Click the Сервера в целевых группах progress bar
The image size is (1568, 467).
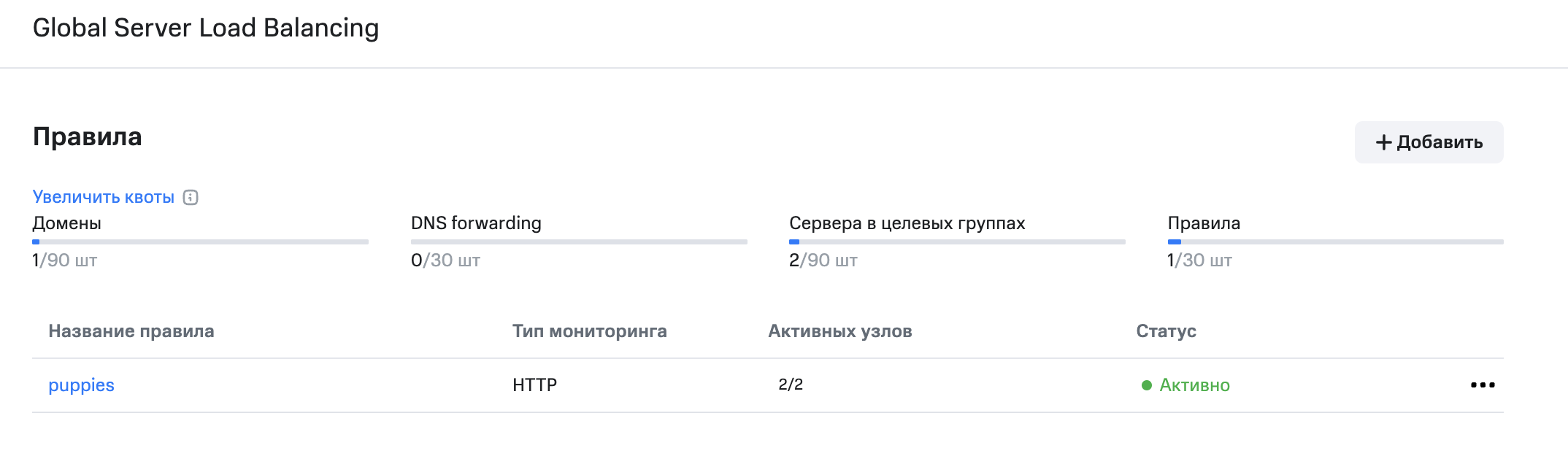[x=957, y=242]
